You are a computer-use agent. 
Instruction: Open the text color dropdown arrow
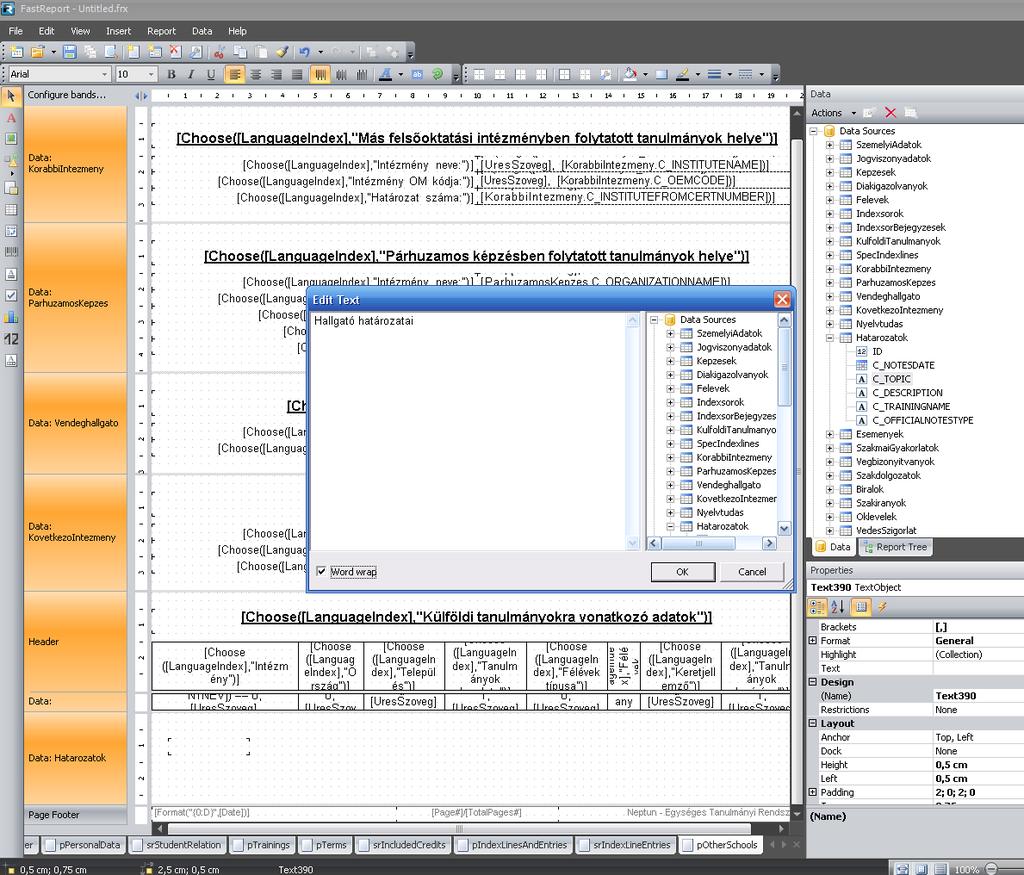pos(400,74)
